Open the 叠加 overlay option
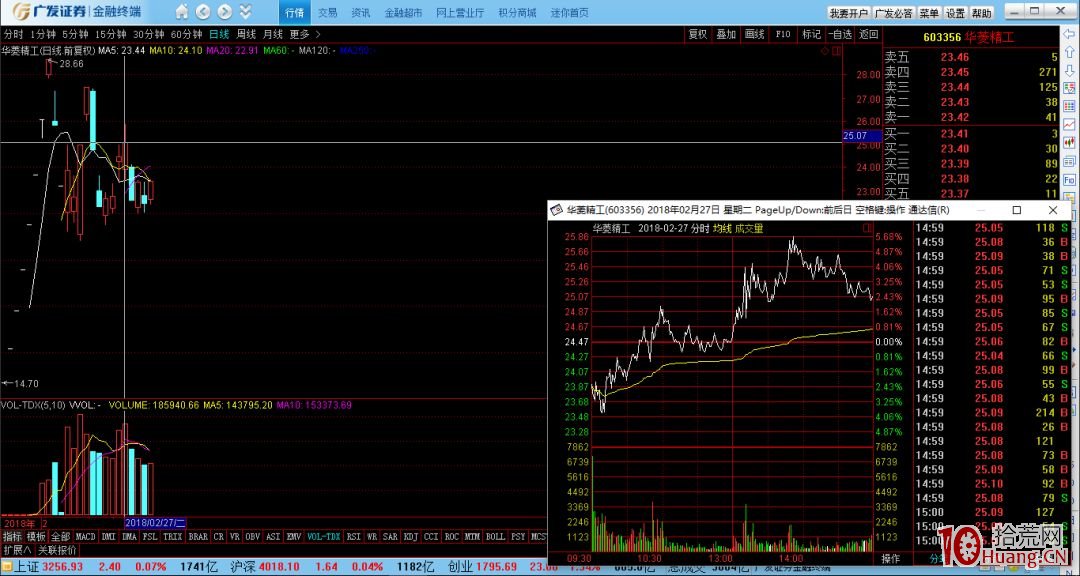Viewport: 1080px width, 576px height. click(726, 34)
